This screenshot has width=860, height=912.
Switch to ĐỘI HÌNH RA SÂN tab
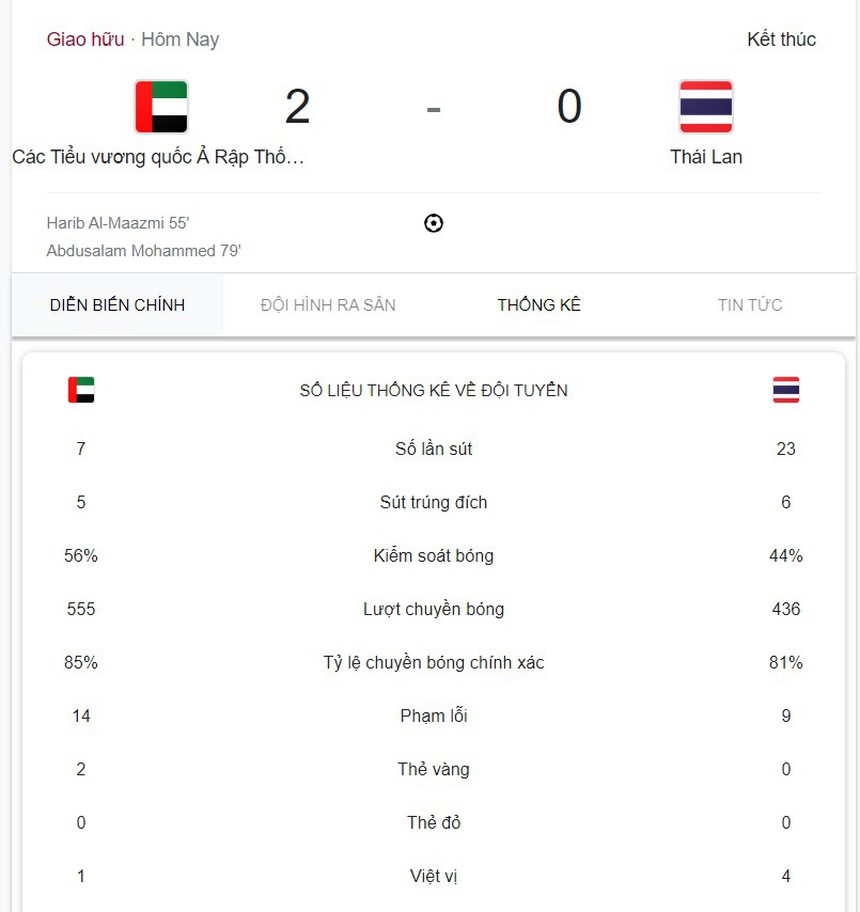[x=328, y=305]
